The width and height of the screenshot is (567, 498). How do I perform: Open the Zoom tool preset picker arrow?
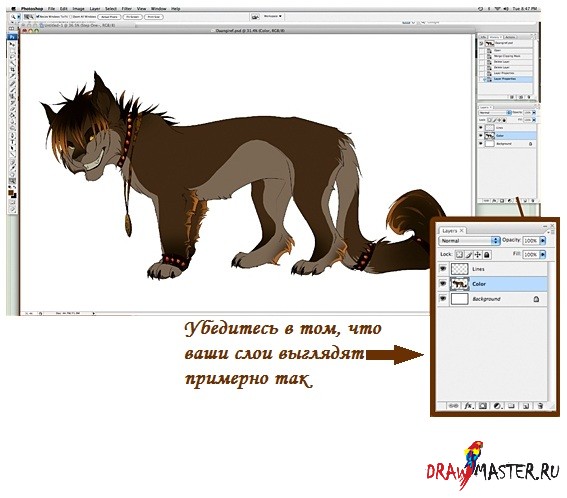tap(18, 17)
